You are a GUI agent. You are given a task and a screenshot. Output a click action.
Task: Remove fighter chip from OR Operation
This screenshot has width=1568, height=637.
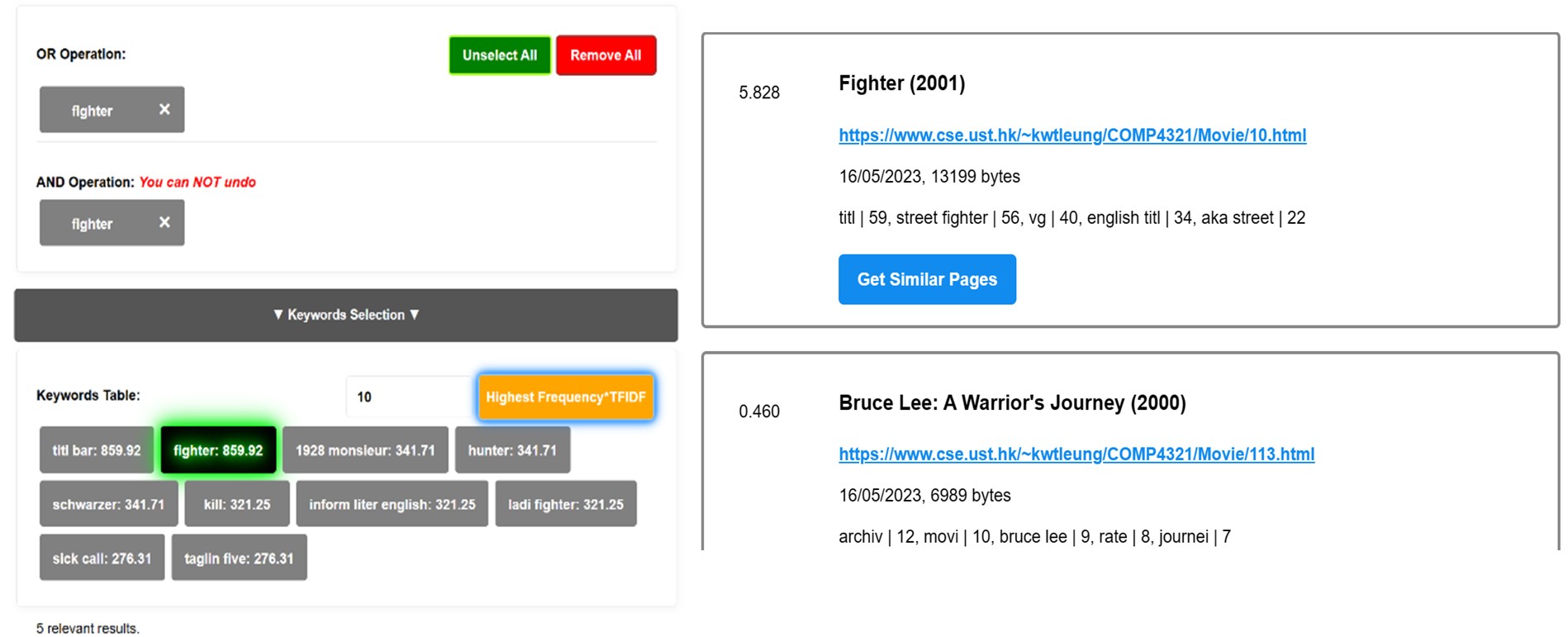coord(164,109)
